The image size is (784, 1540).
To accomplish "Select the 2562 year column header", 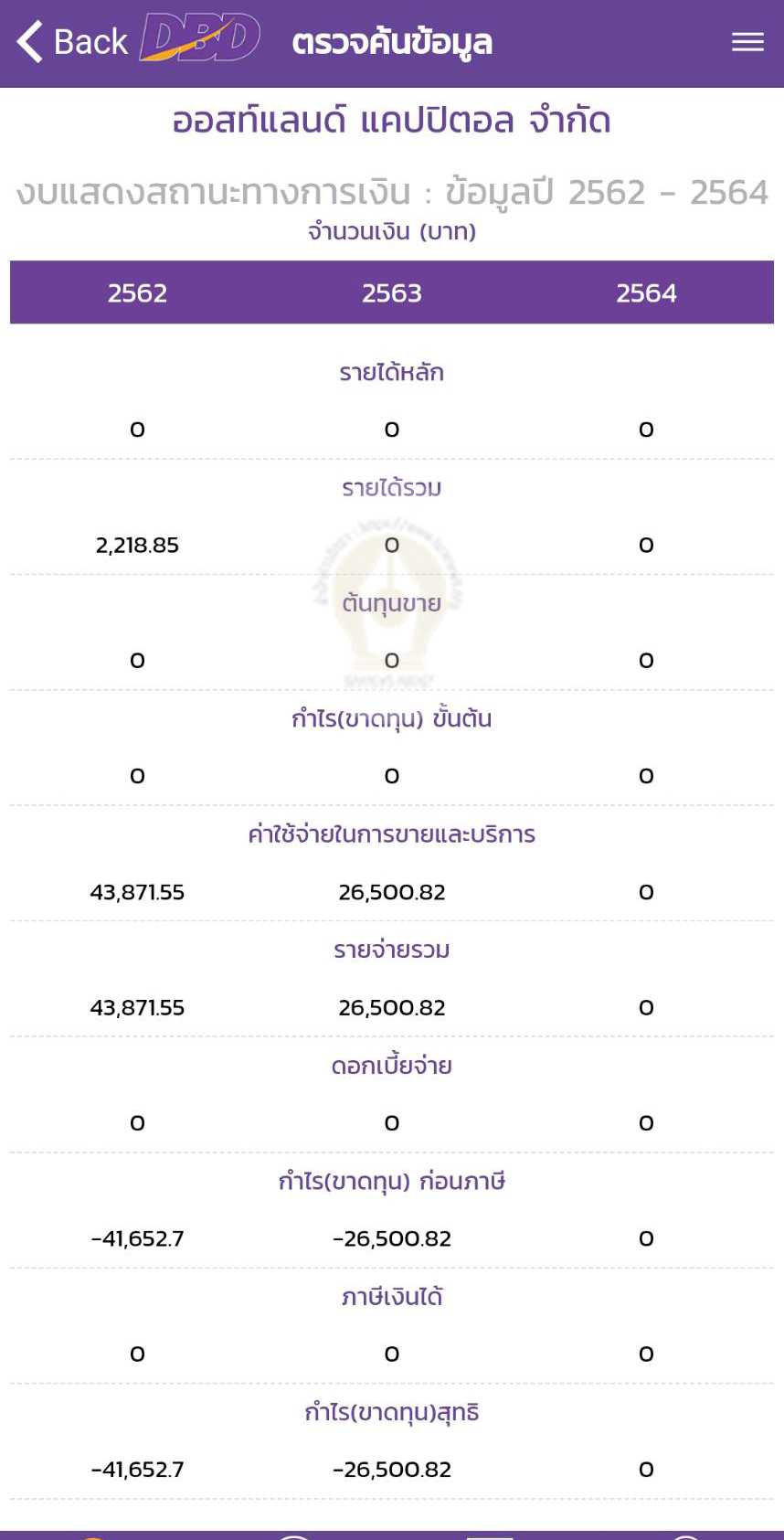I will pos(137,293).
